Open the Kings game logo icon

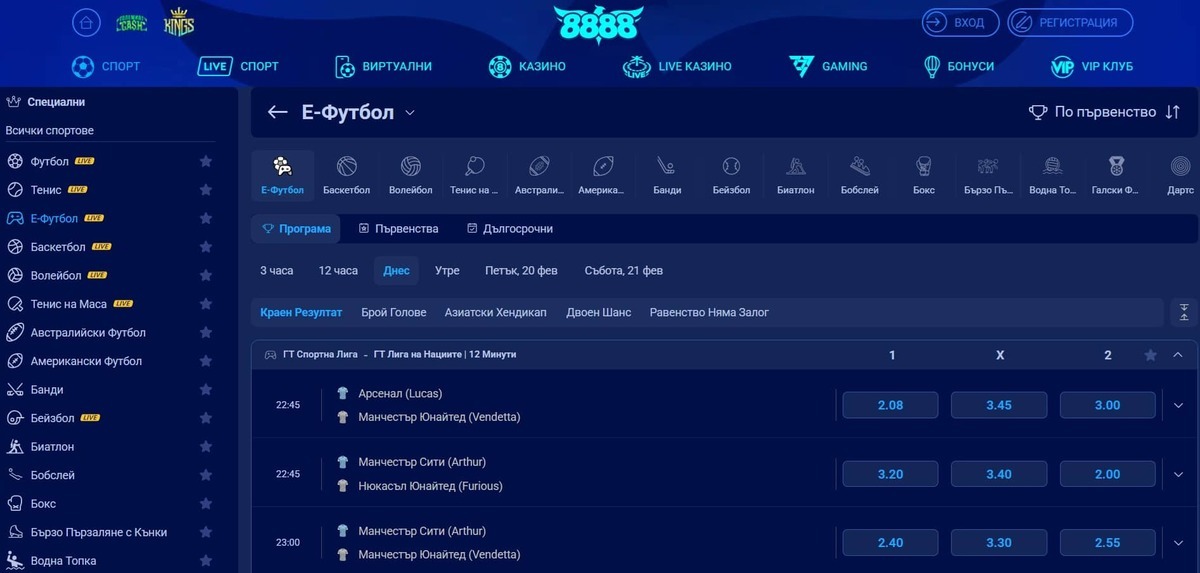point(179,22)
